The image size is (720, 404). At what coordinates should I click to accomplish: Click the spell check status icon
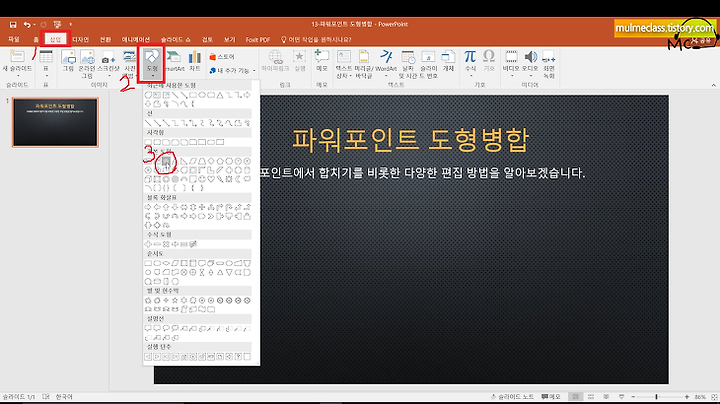pyautogui.click(x=46, y=397)
